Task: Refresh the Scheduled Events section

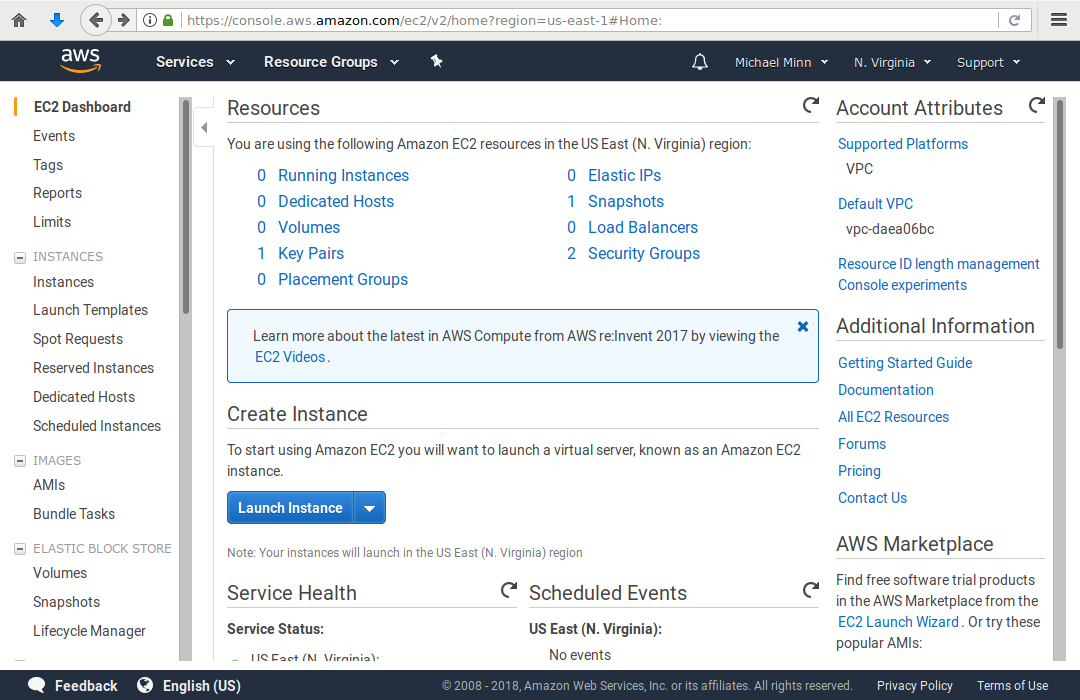Action: tap(811, 590)
